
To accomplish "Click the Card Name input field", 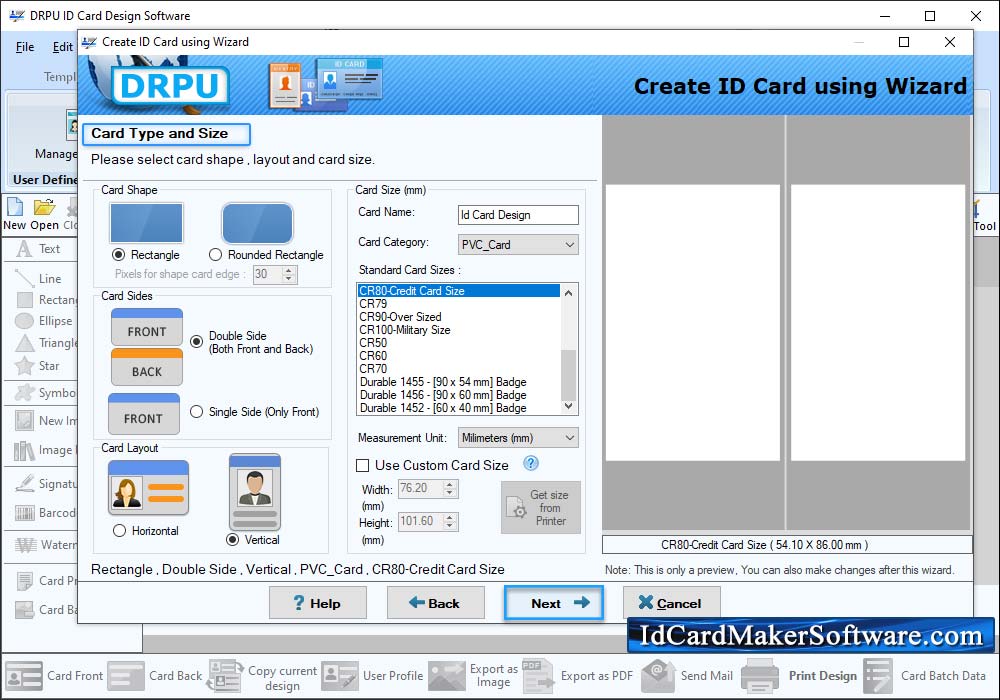I will [x=518, y=215].
